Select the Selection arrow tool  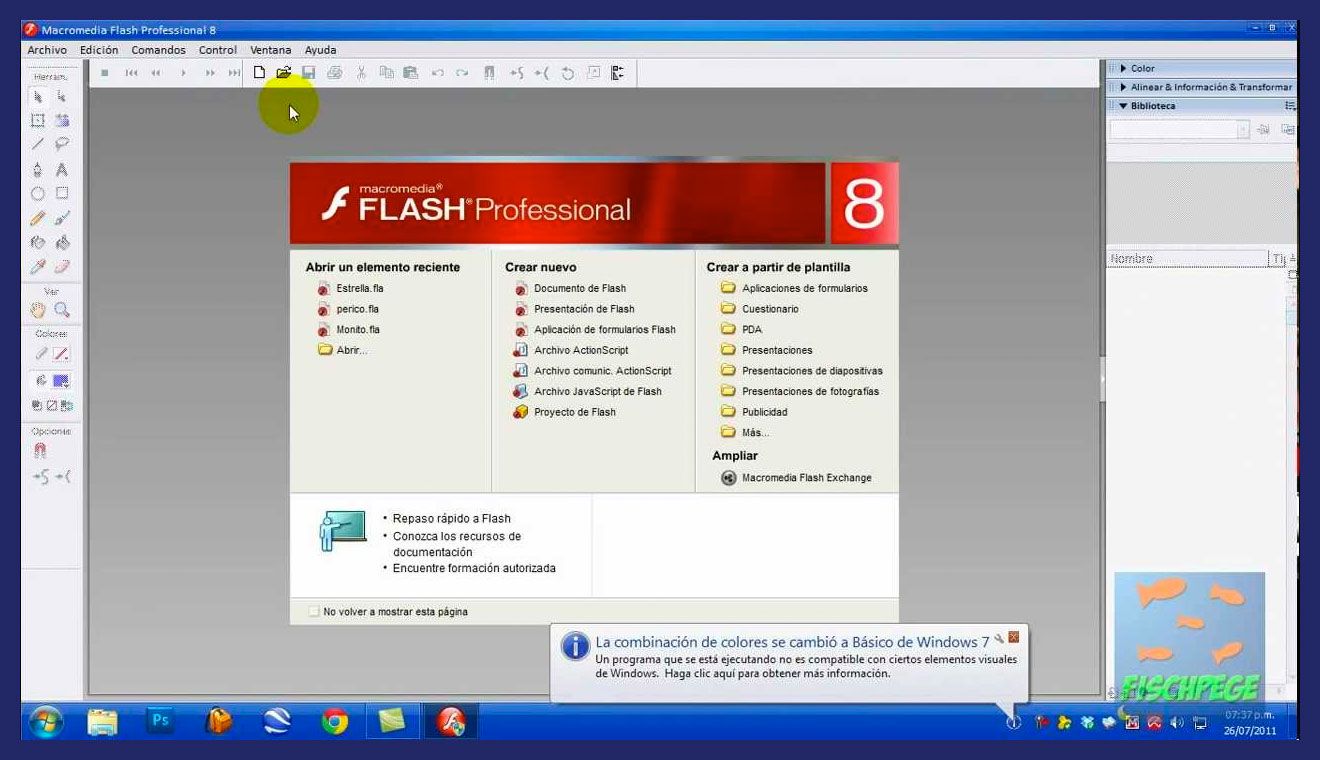pos(38,97)
